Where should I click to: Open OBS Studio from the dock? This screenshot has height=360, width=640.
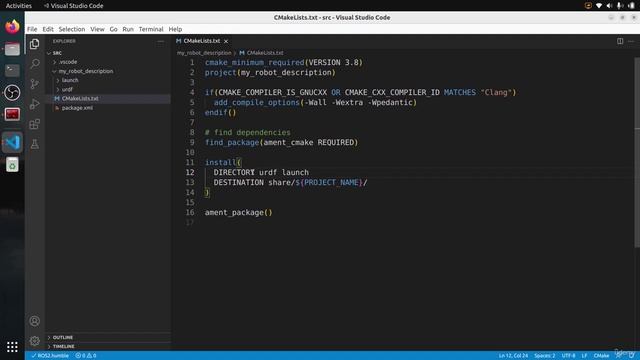tap(12, 92)
